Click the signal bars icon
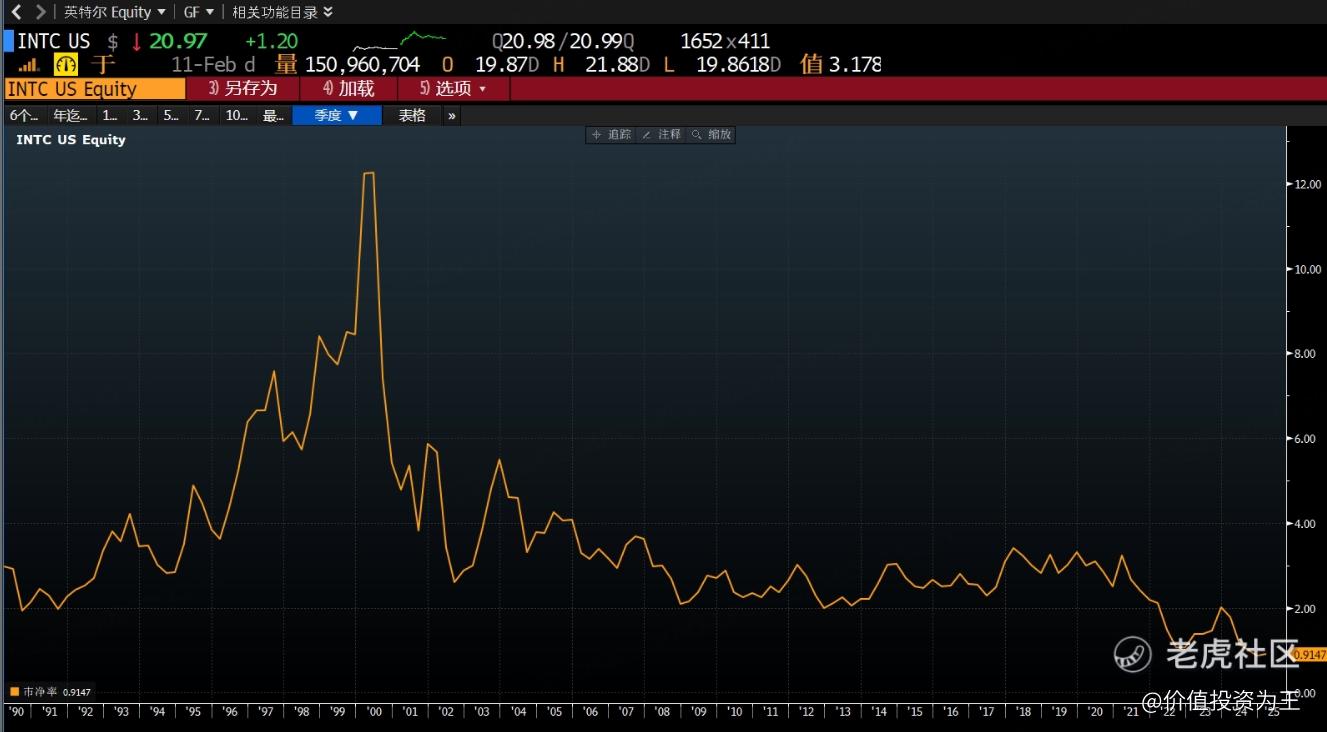 coord(29,65)
